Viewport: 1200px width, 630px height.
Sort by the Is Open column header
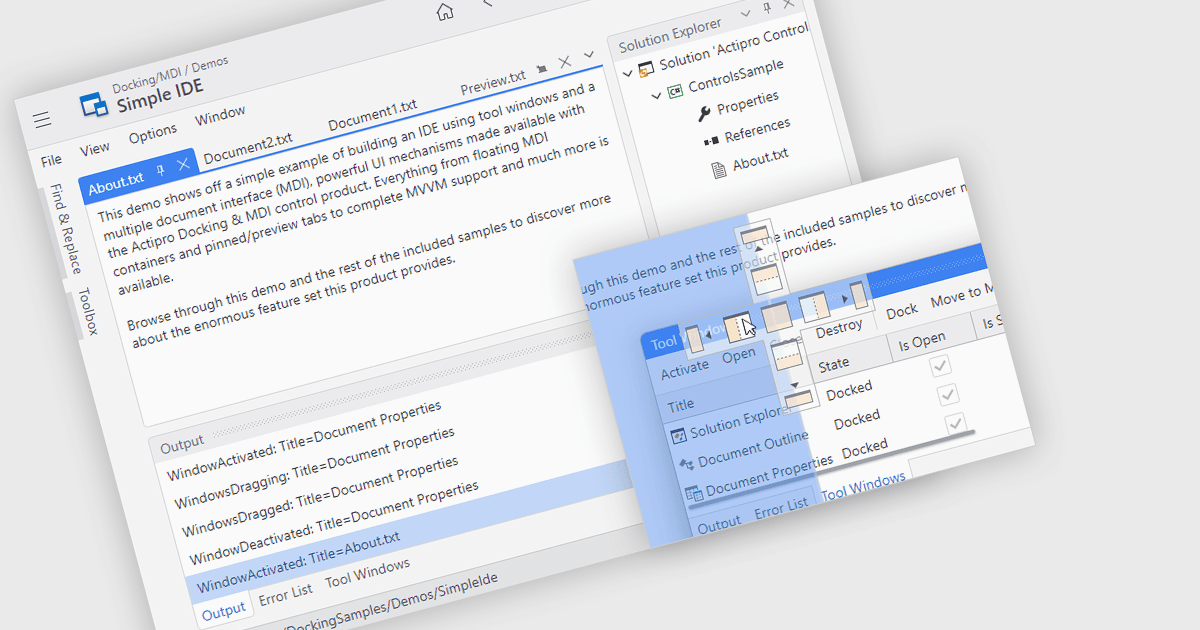921,340
